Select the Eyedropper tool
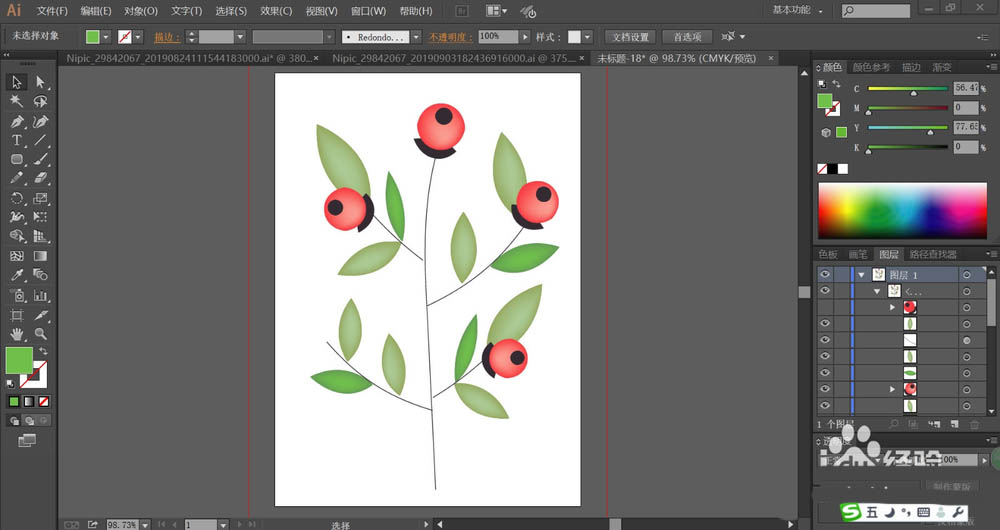The height and width of the screenshot is (530, 1000). coord(17,276)
